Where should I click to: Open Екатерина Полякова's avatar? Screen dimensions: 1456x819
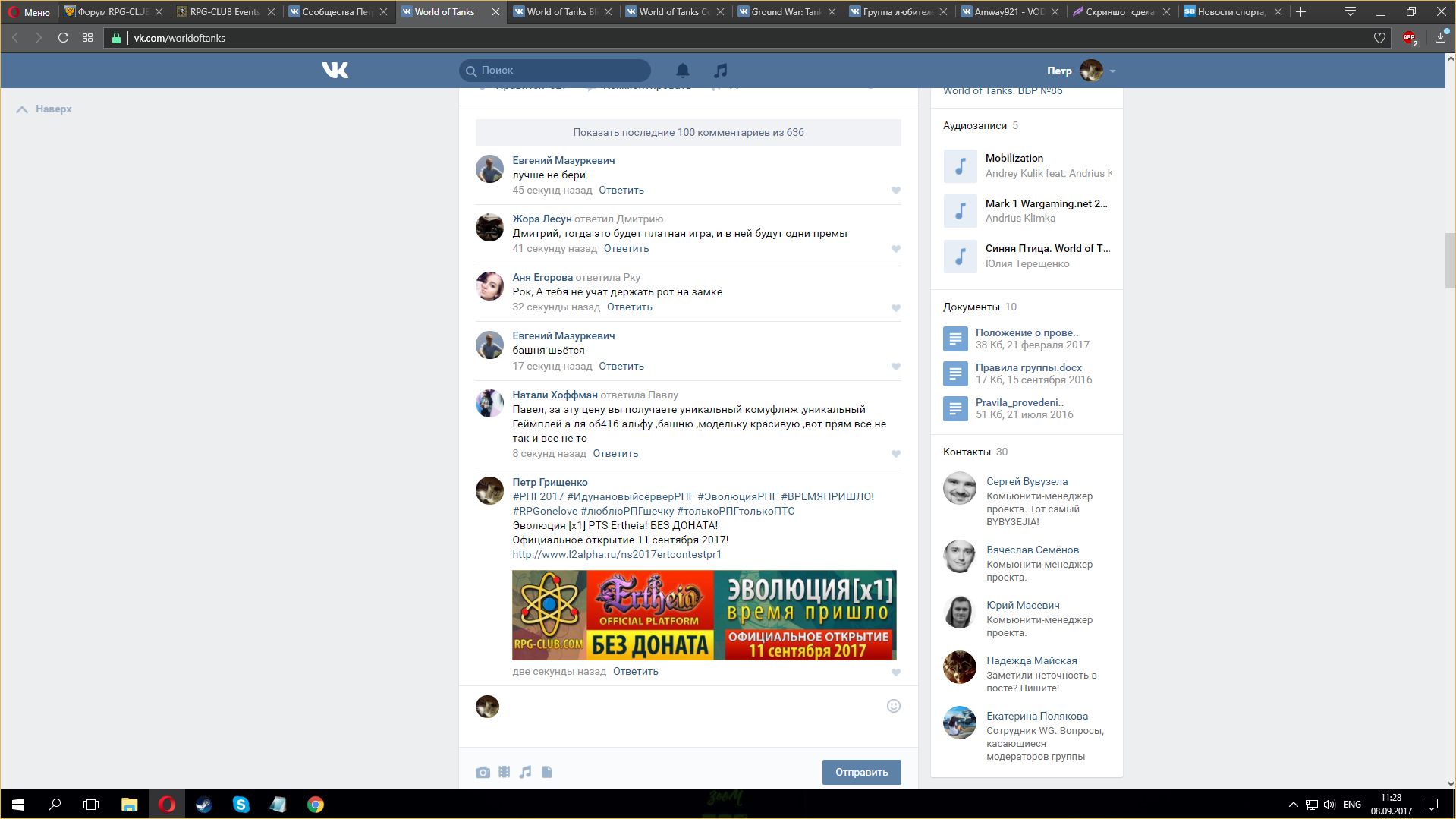(960, 723)
